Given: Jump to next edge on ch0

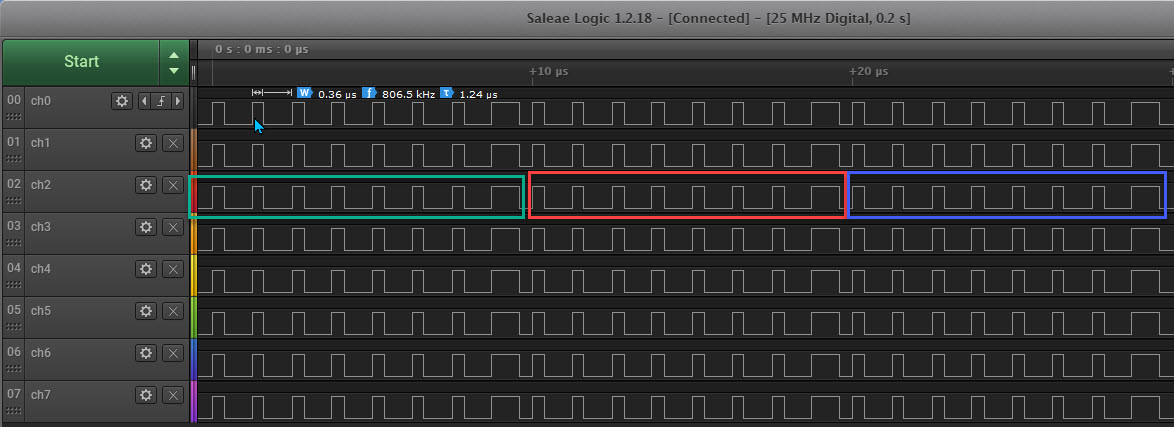Looking at the screenshot, I should click(x=178, y=101).
